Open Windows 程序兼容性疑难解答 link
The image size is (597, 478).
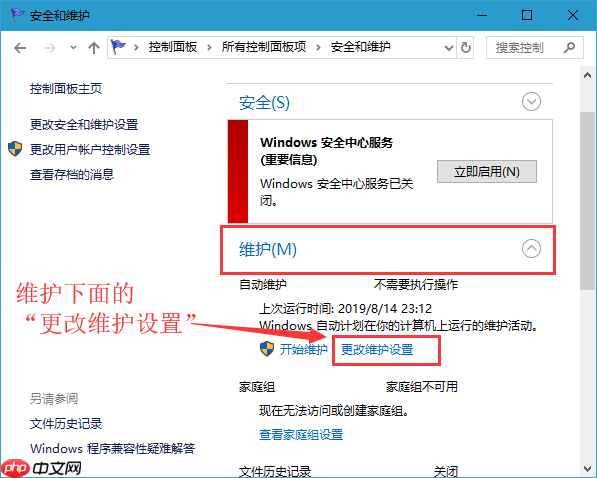tap(113, 448)
